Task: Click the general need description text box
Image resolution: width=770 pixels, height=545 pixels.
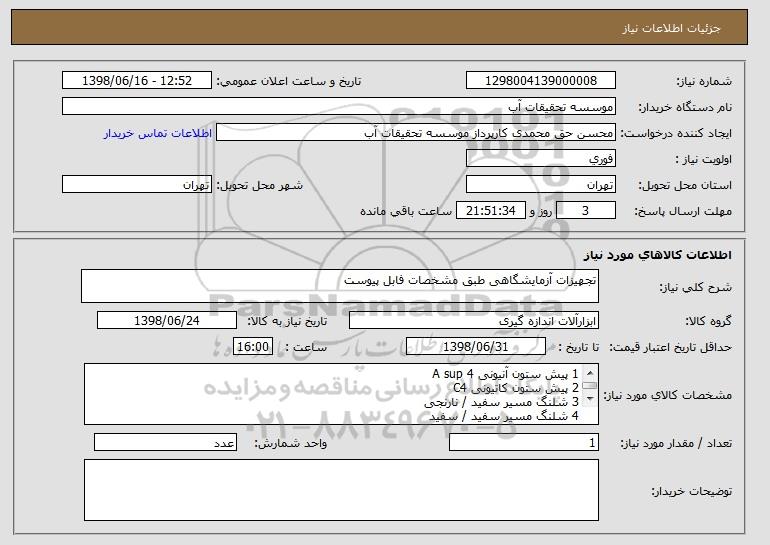Action: (340, 286)
